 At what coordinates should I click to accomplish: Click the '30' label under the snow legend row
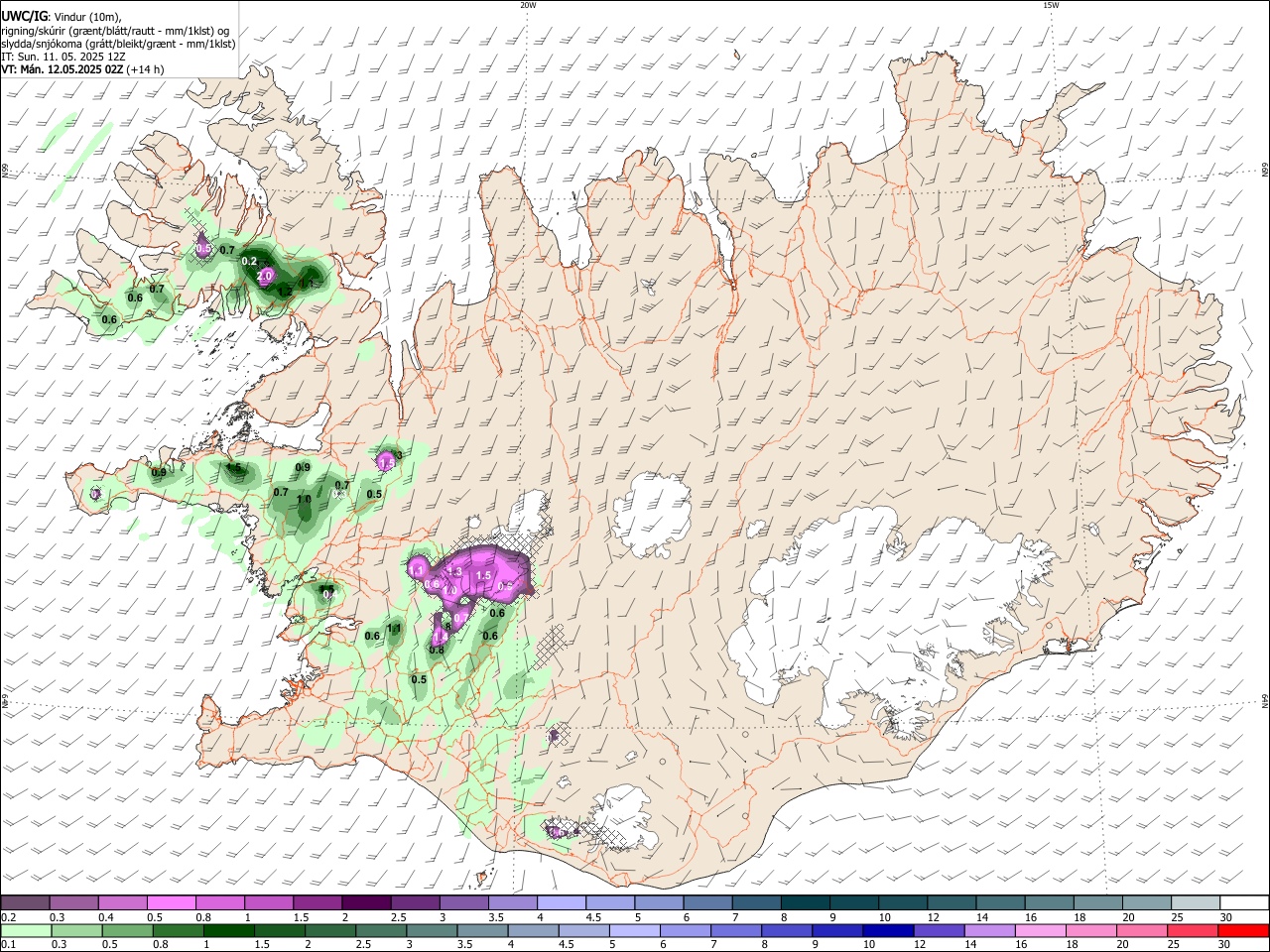click(x=1226, y=917)
